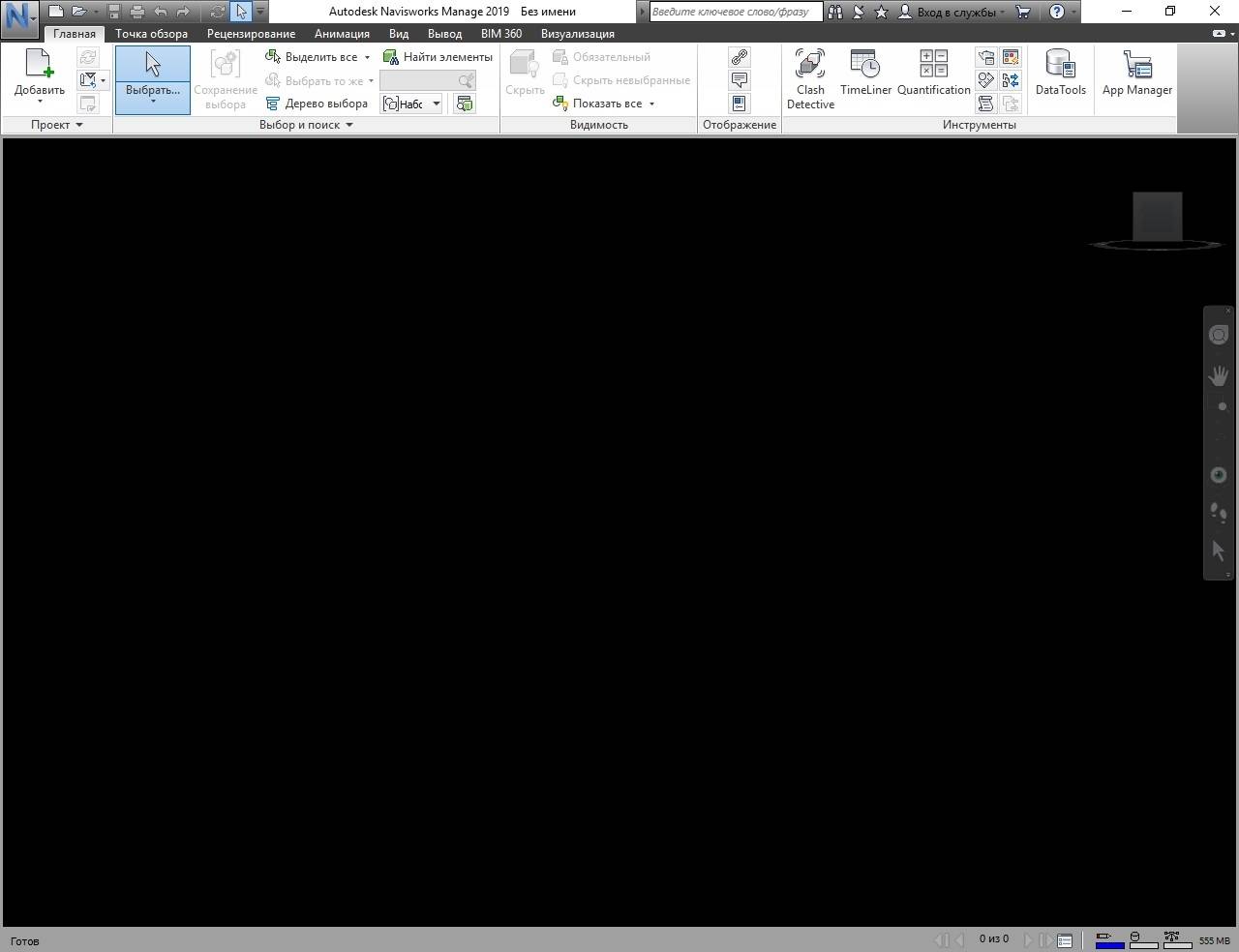Open the Вид ribbon tab
The image size is (1239, 952).
399,33
